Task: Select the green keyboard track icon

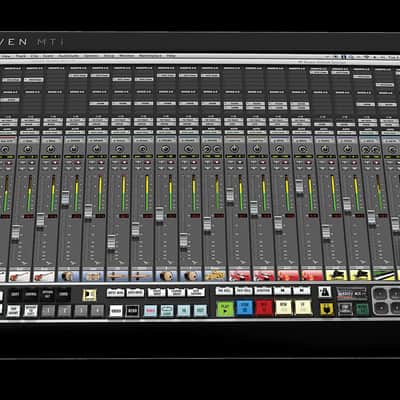Action: coord(384,275)
